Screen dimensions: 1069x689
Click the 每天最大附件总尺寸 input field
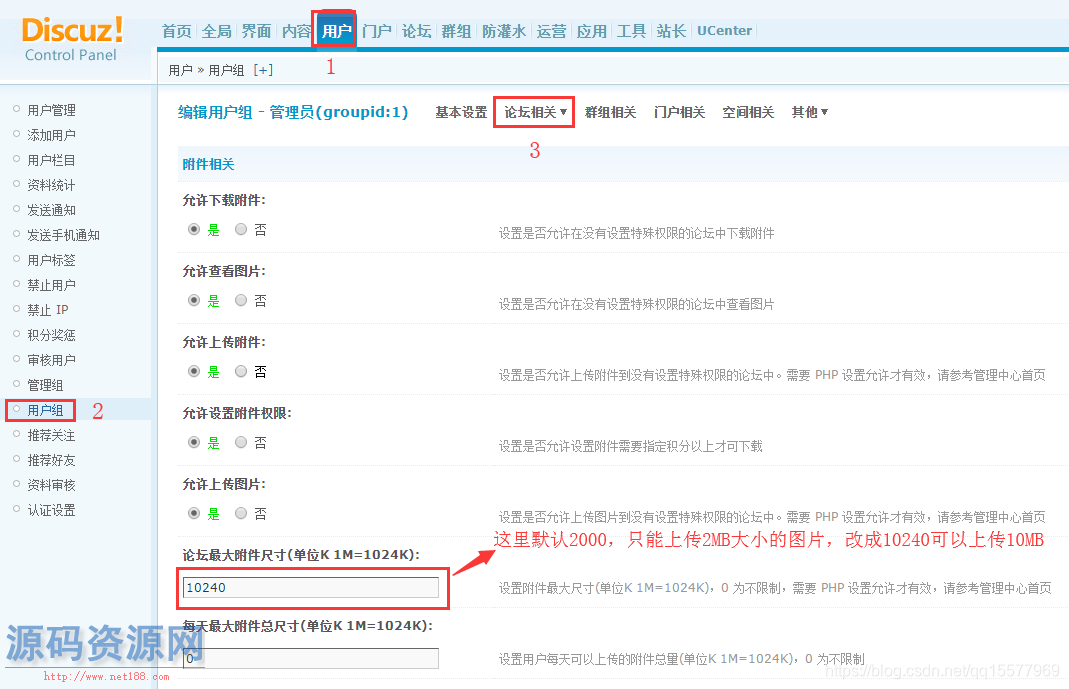point(311,658)
